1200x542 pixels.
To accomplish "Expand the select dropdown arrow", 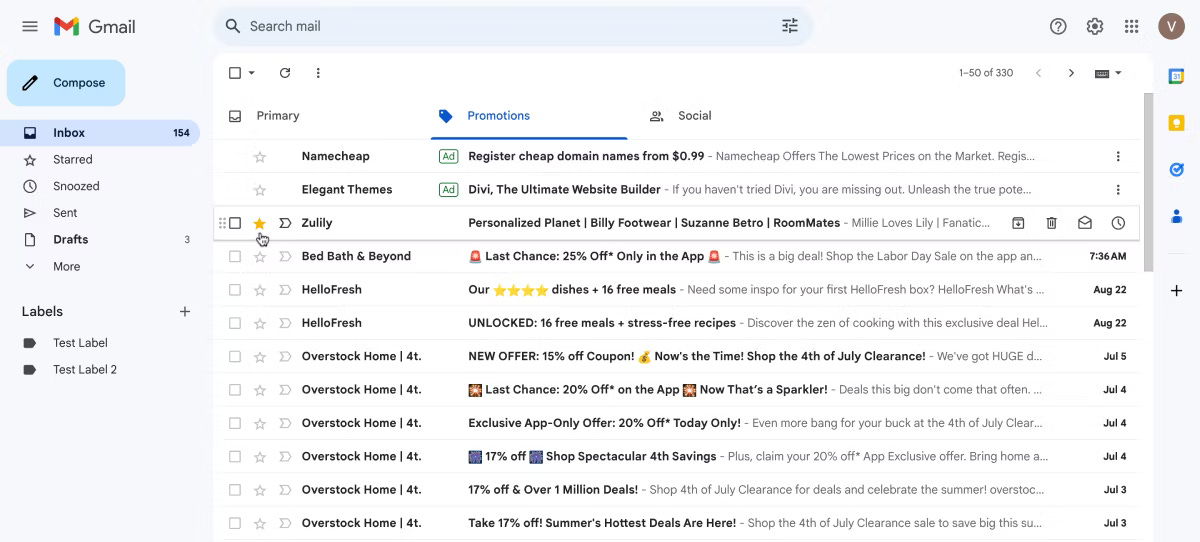I will (x=252, y=73).
